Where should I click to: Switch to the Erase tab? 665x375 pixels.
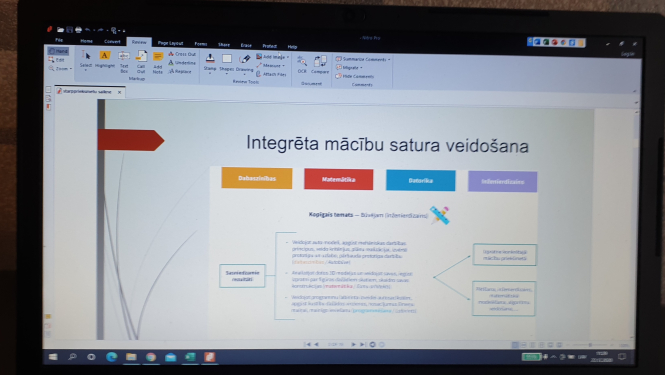(246, 45)
